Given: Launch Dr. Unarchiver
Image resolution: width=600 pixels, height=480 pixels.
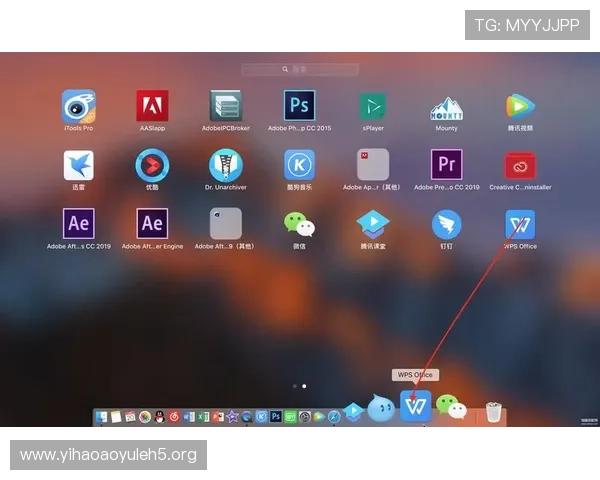Looking at the screenshot, I should click(x=226, y=165).
